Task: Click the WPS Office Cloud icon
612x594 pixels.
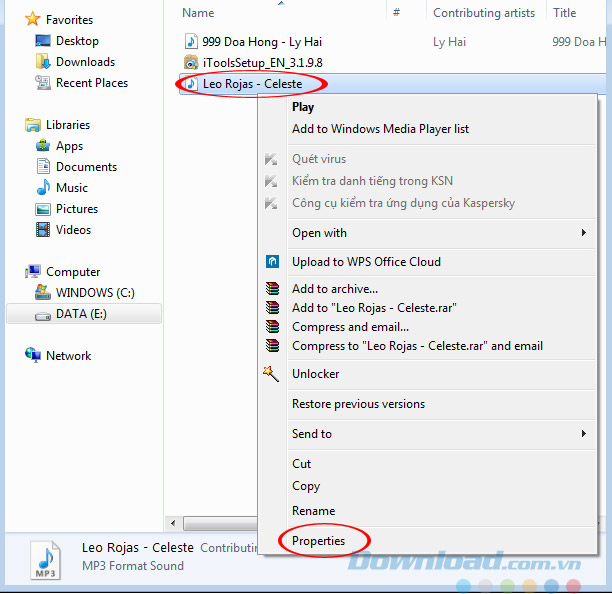Action: pos(272,261)
